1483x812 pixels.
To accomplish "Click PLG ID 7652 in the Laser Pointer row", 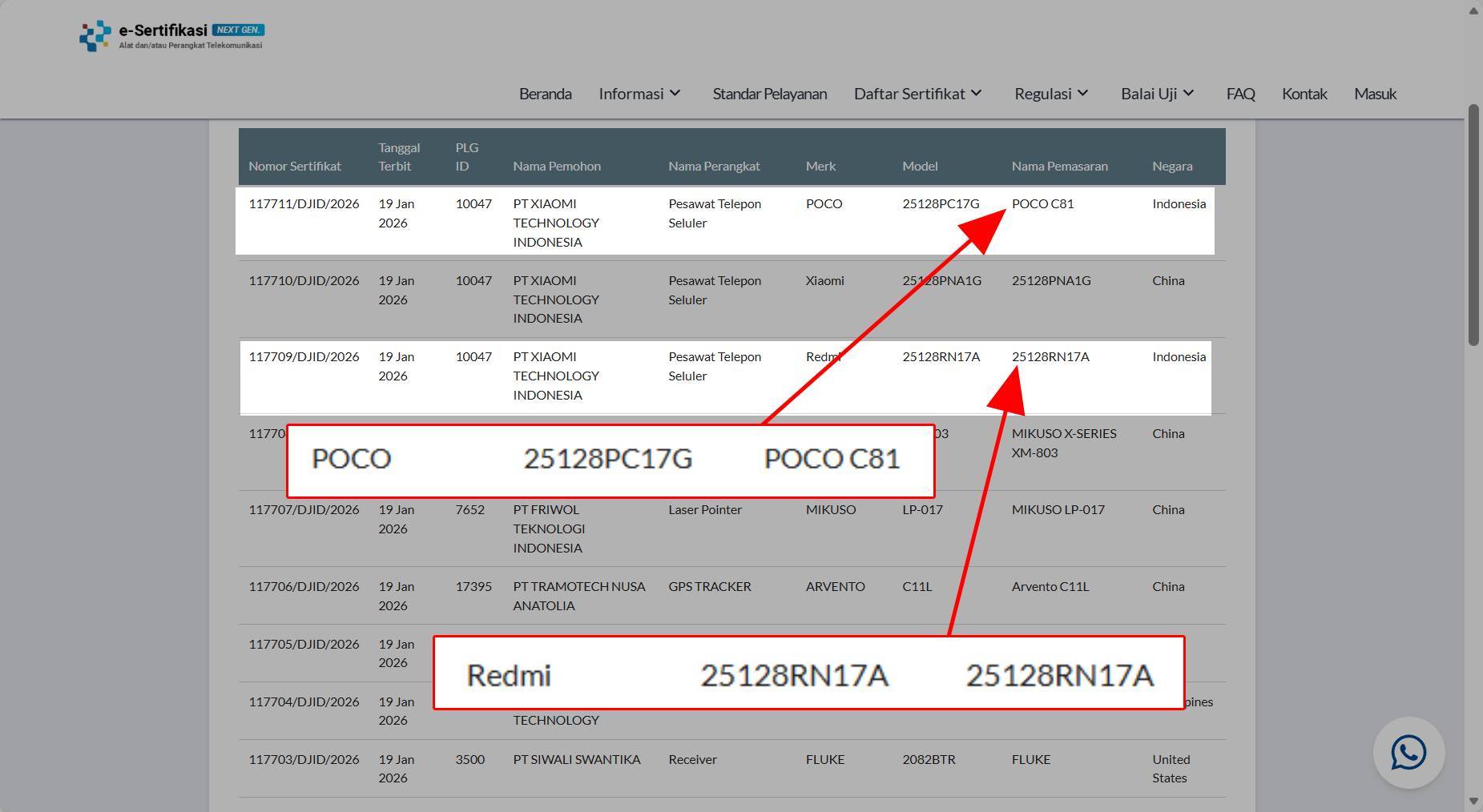I will [x=469, y=509].
